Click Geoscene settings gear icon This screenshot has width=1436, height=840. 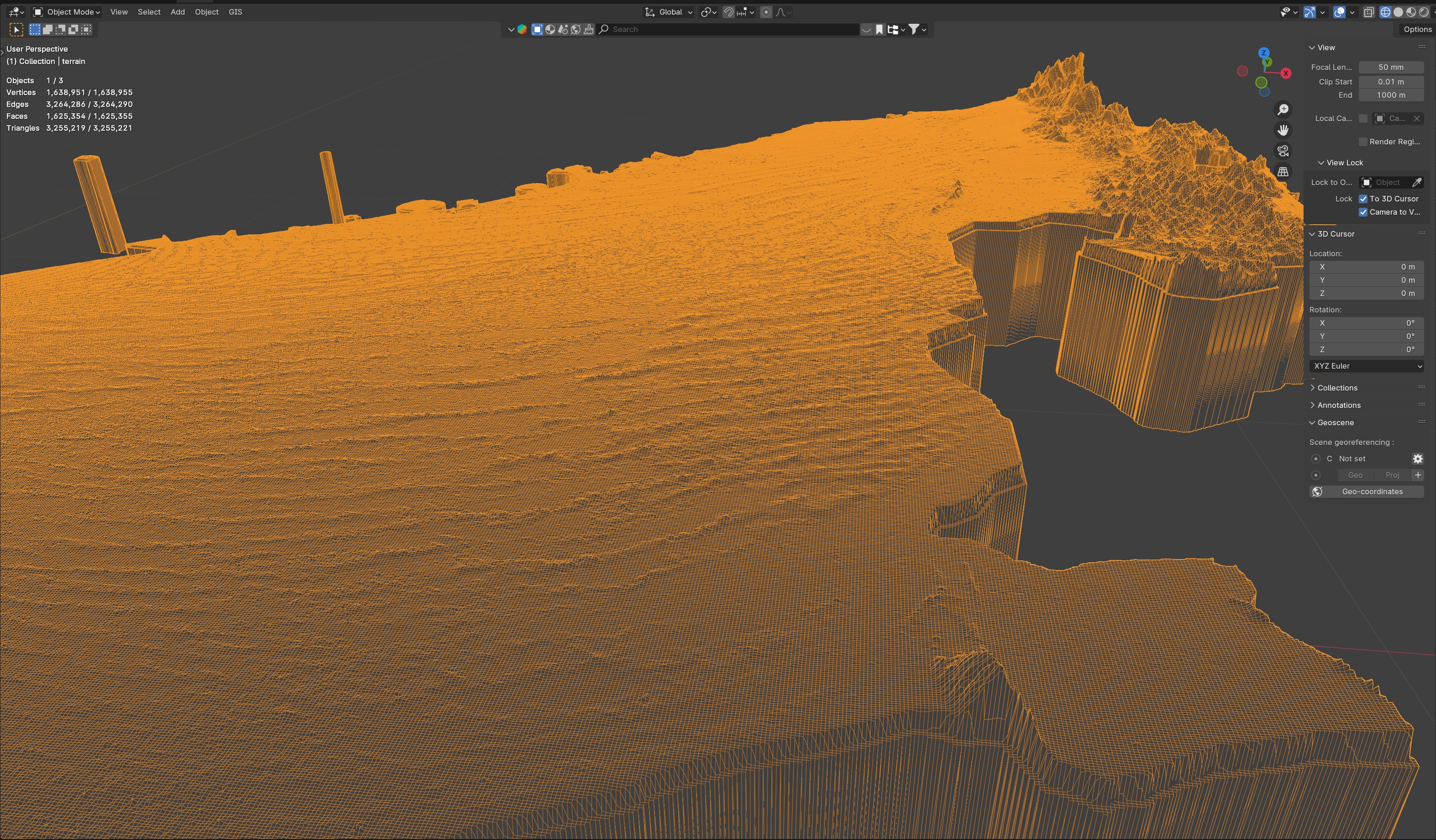coord(1418,459)
